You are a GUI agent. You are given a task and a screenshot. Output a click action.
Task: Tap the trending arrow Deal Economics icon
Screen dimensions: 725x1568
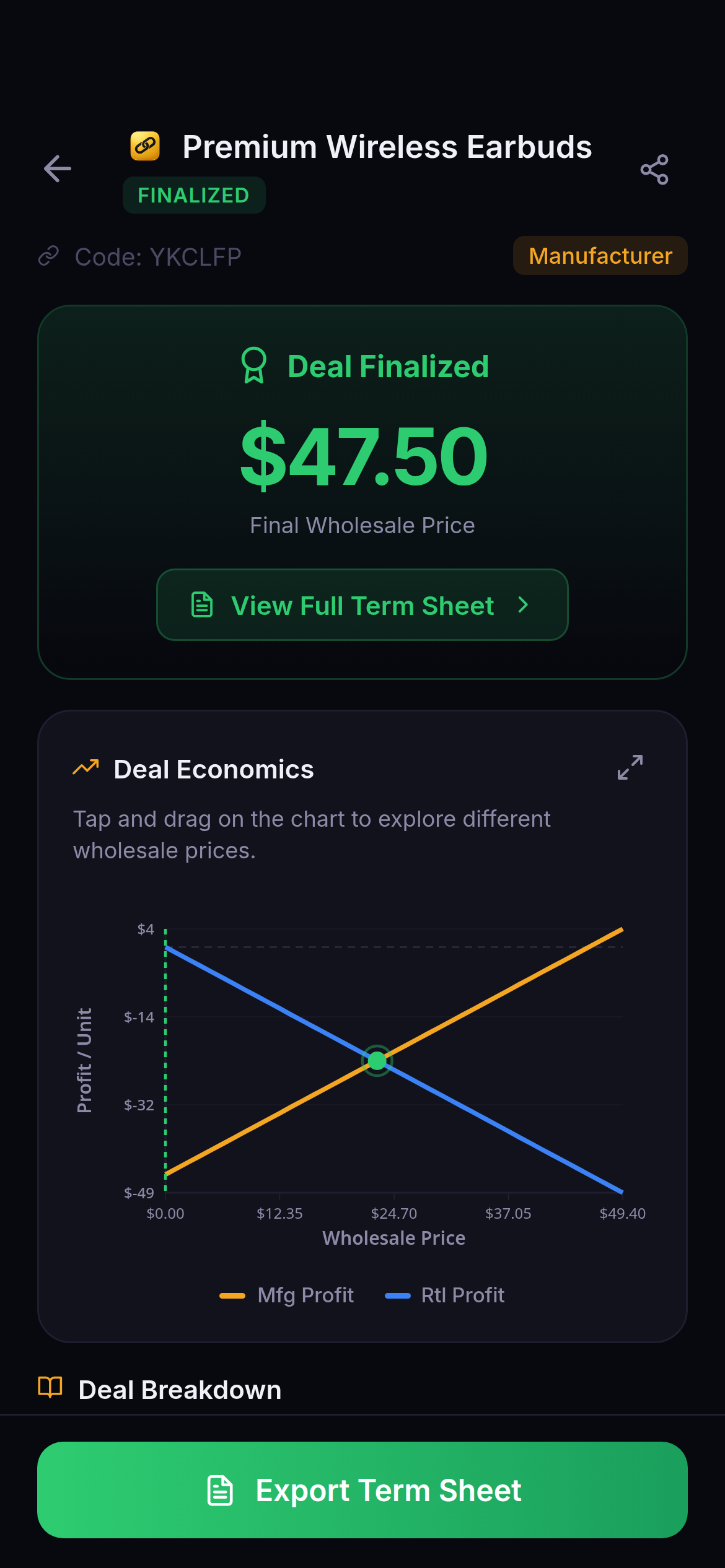86,768
